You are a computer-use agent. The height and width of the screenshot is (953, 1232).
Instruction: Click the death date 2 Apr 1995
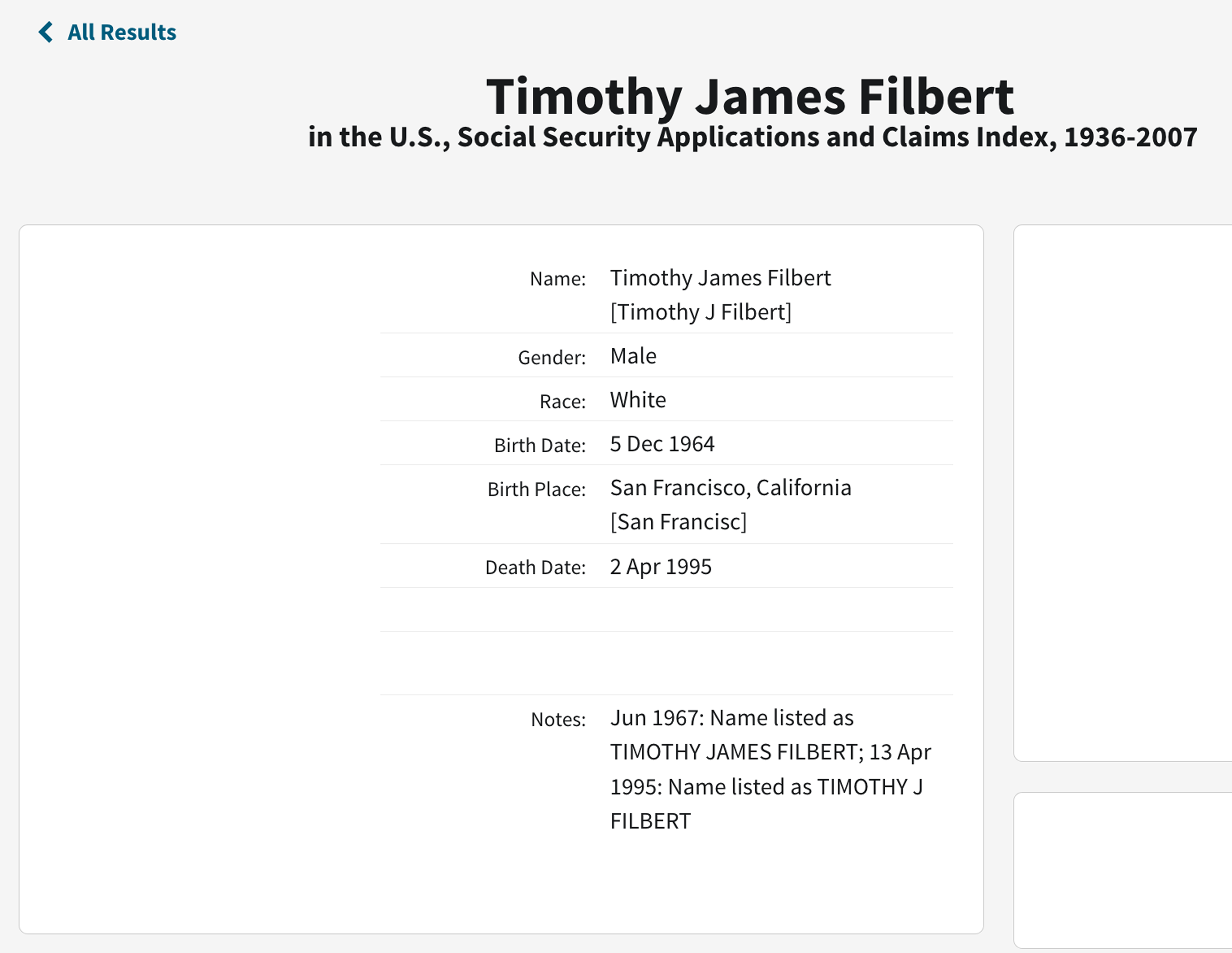[660, 567]
